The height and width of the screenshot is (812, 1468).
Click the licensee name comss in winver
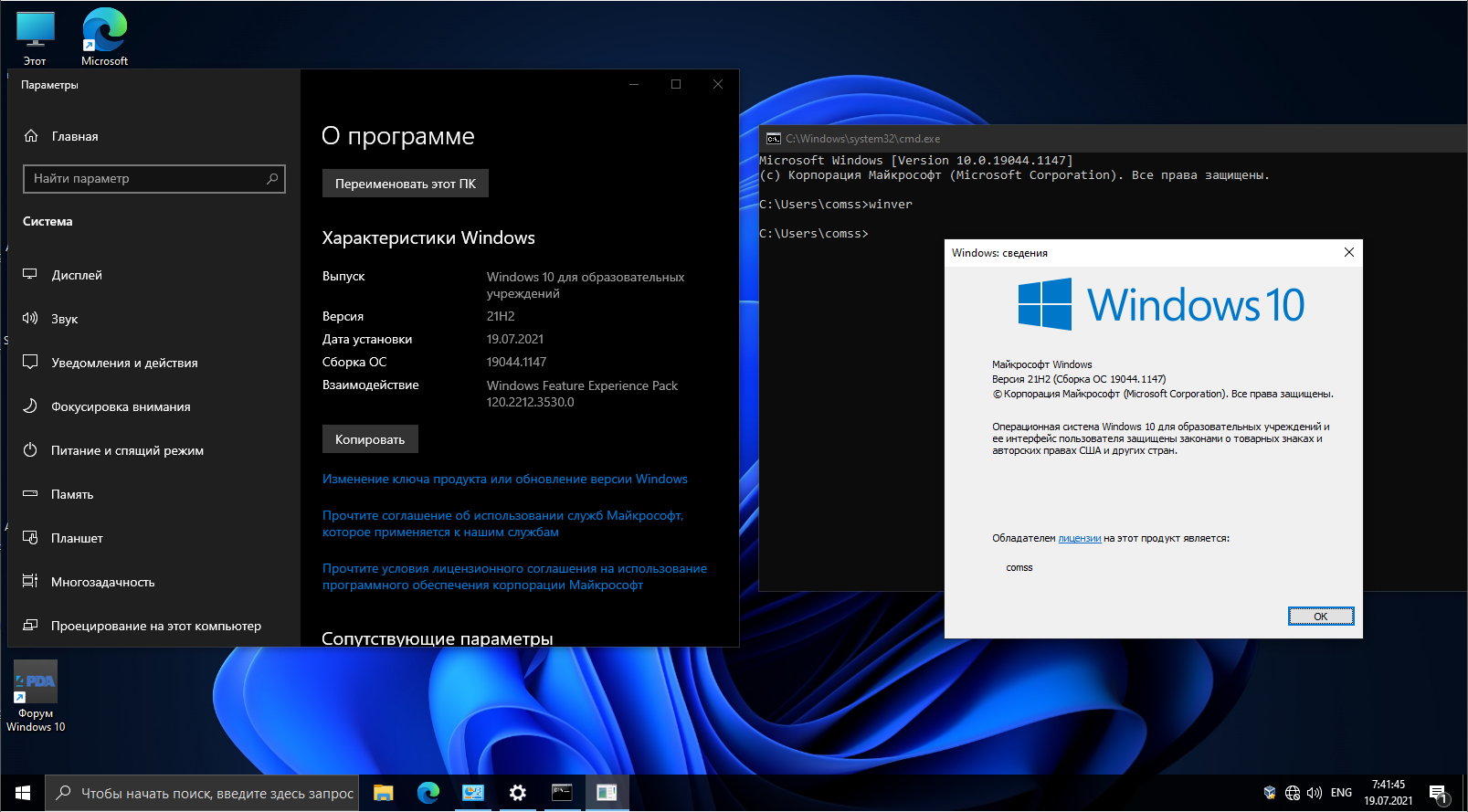click(x=1019, y=568)
